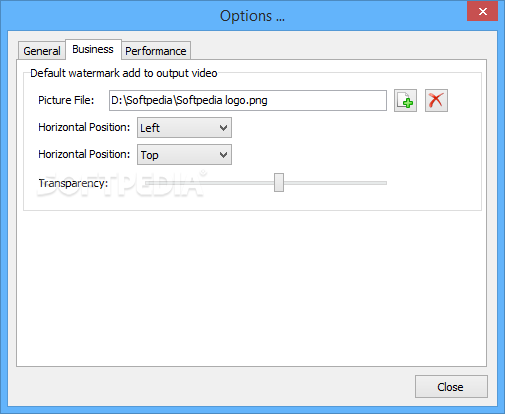
Task: Open the dropdown showing Top
Action: 184,154
